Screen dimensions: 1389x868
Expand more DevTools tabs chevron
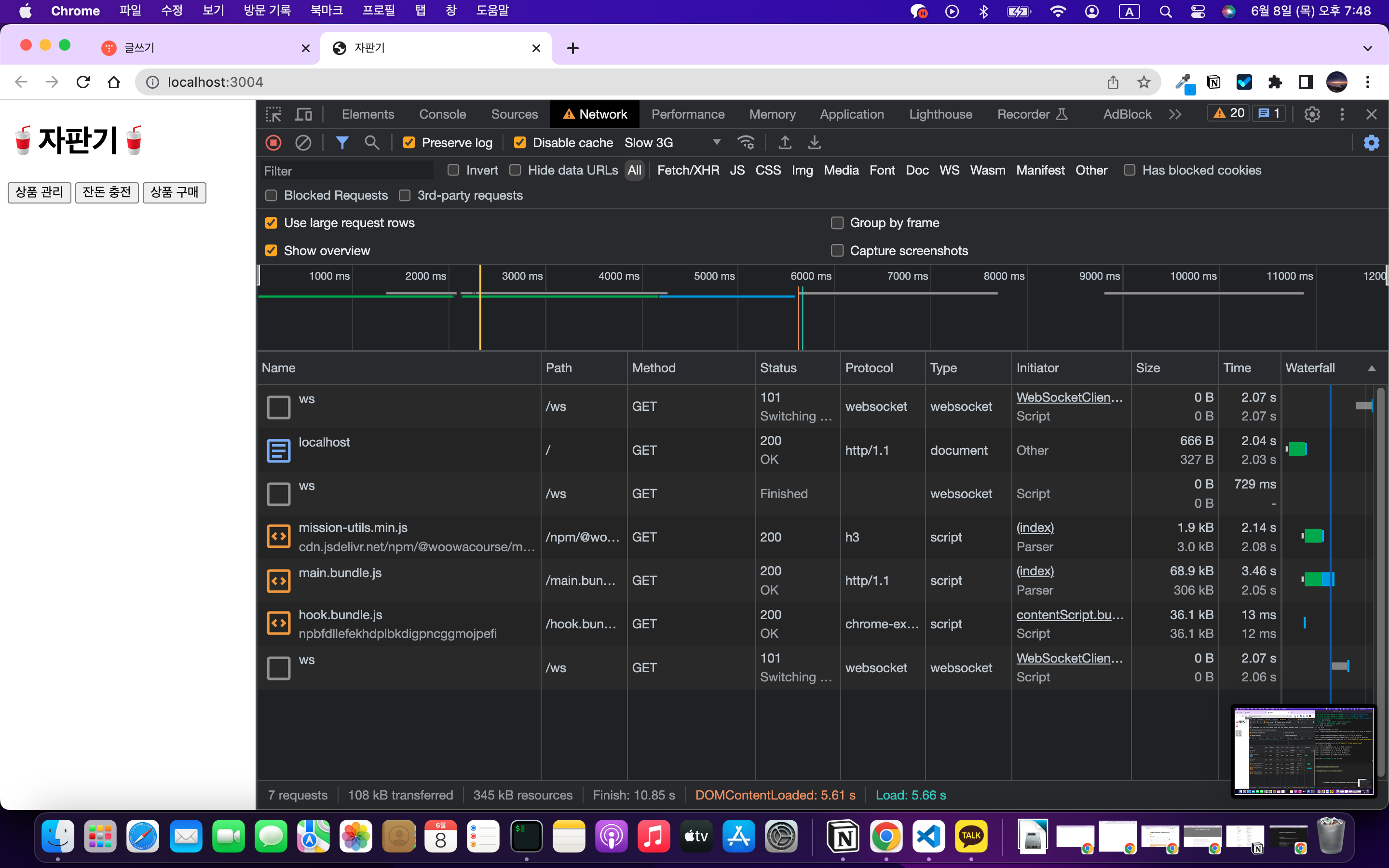1175,114
